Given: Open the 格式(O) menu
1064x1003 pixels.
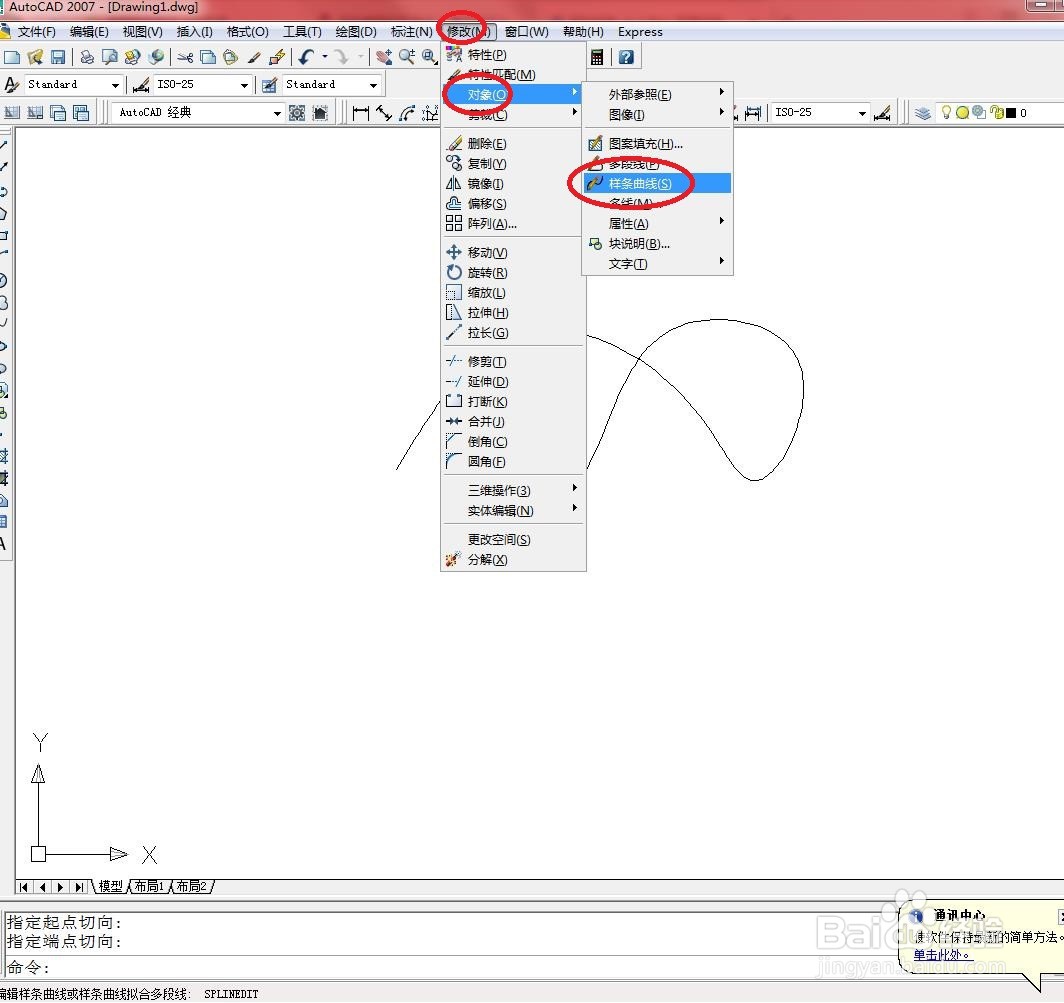Looking at the screenshot, I should 247,32.
